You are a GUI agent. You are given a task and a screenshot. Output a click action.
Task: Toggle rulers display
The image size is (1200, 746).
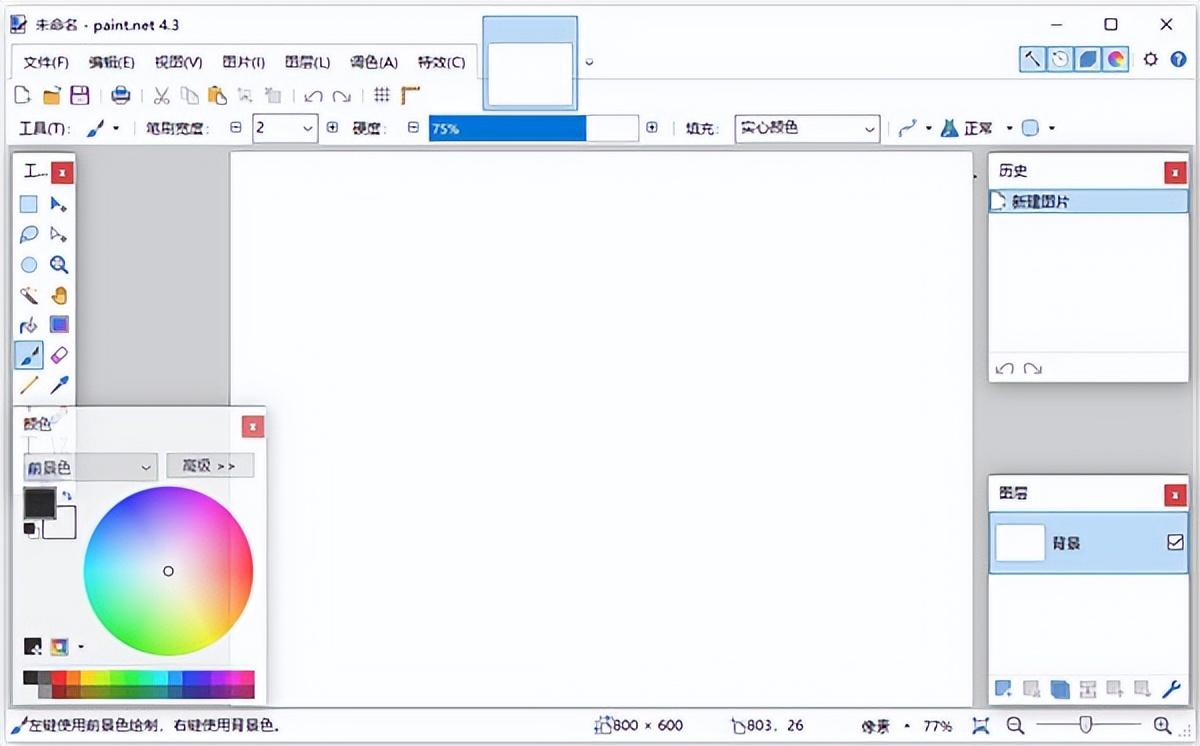click(x=410, y=96)
